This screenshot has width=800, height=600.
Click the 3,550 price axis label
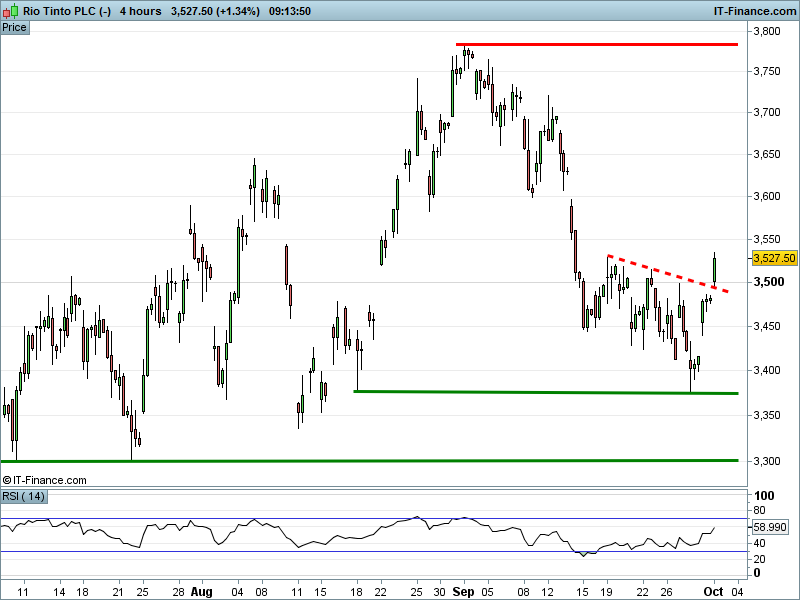[x=767, y=239]
